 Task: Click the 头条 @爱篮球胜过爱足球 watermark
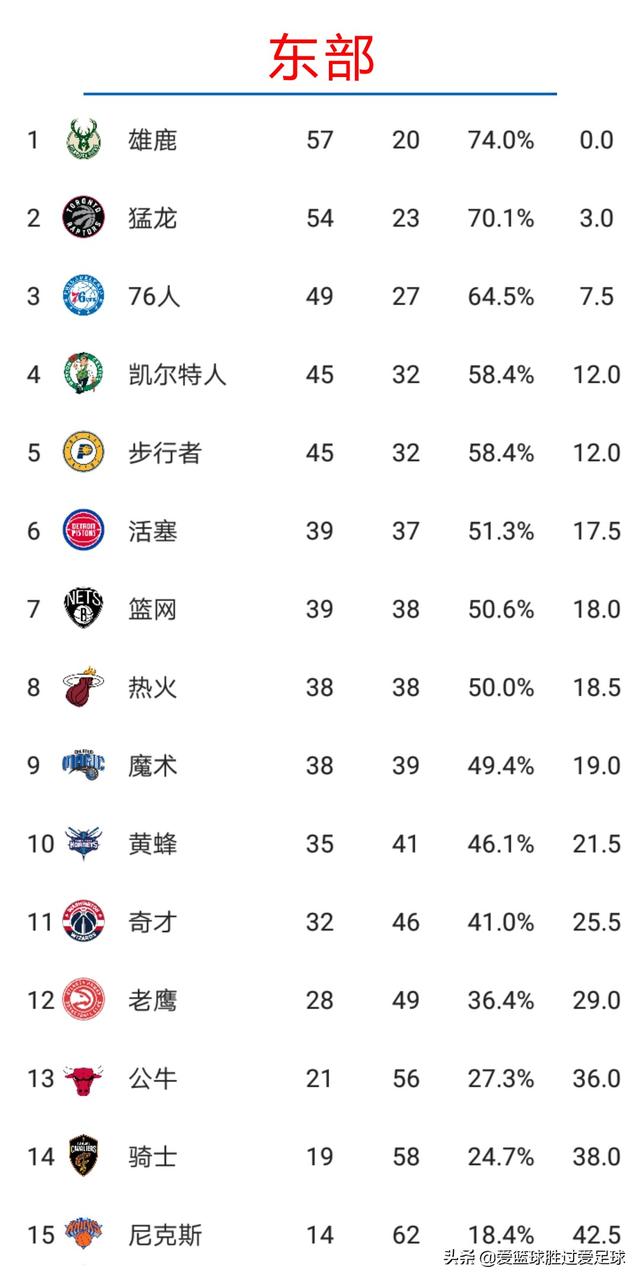(534, 1257)
